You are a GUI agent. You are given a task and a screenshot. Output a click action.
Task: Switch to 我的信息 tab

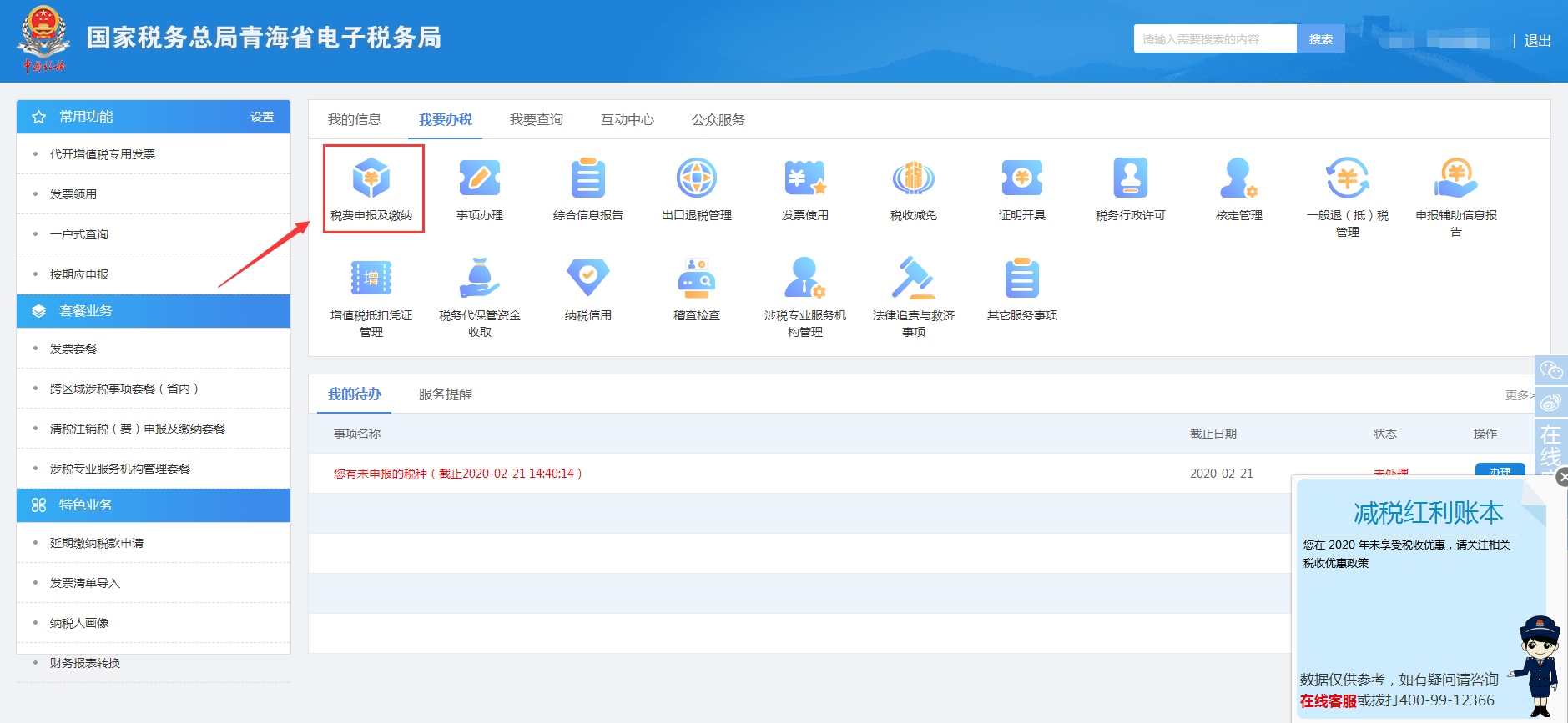pos(355,120)
